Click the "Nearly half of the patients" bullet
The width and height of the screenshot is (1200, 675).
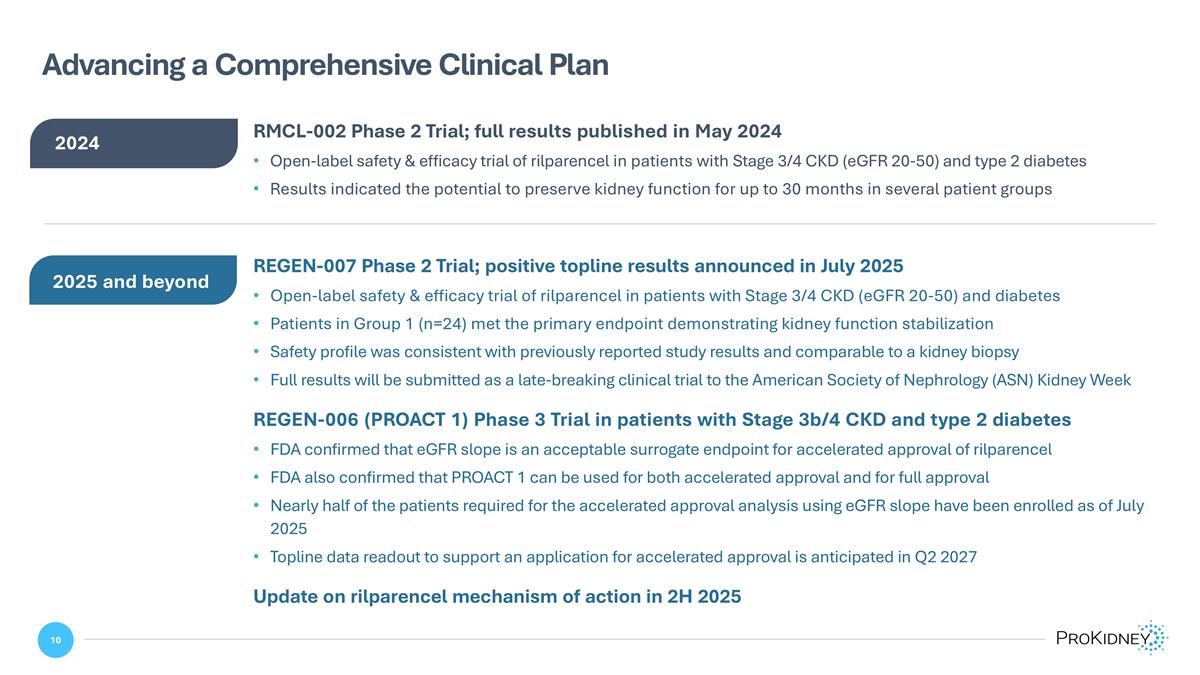coord(706,506)
